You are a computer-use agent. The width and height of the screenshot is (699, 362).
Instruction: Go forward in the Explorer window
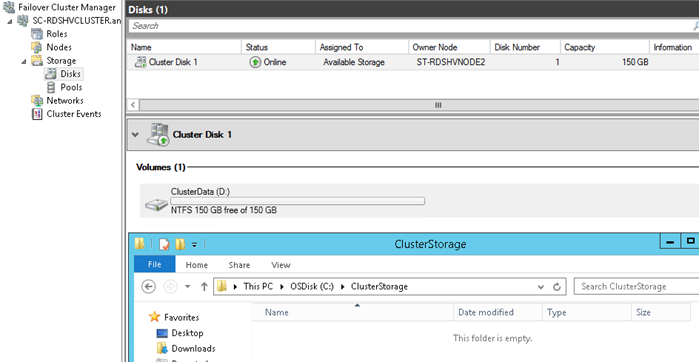pyautogui.click(x=171, y=287)
